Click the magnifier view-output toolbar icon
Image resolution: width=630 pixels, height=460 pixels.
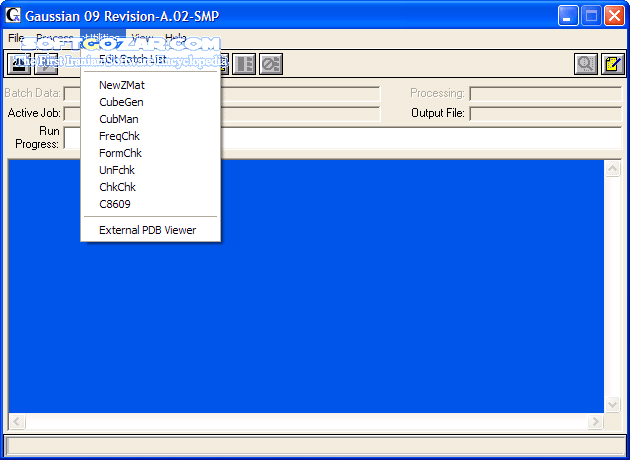click(x=586, y=64)
